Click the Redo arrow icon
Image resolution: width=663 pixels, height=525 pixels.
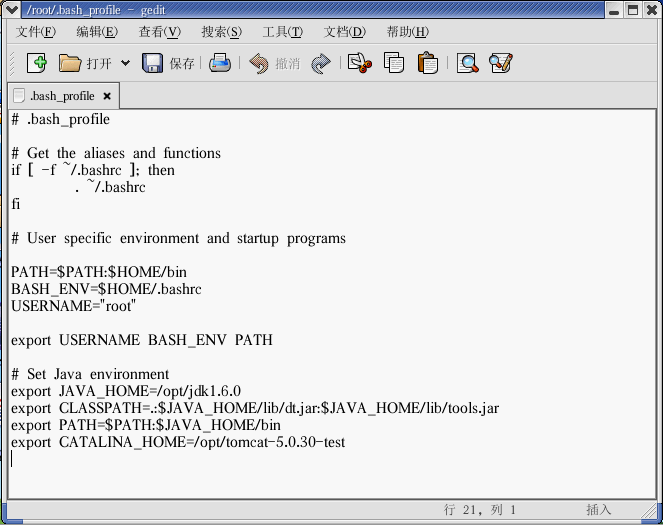click(321, 63)
